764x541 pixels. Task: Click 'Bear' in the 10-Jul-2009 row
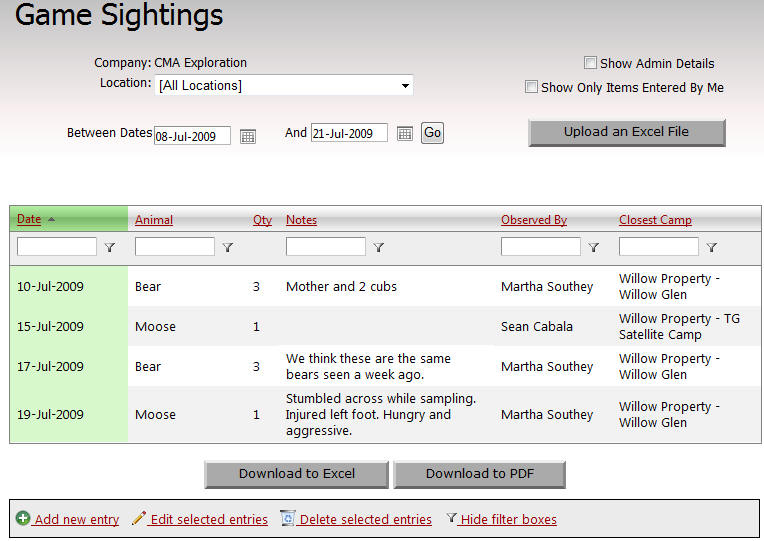(148, 287)
